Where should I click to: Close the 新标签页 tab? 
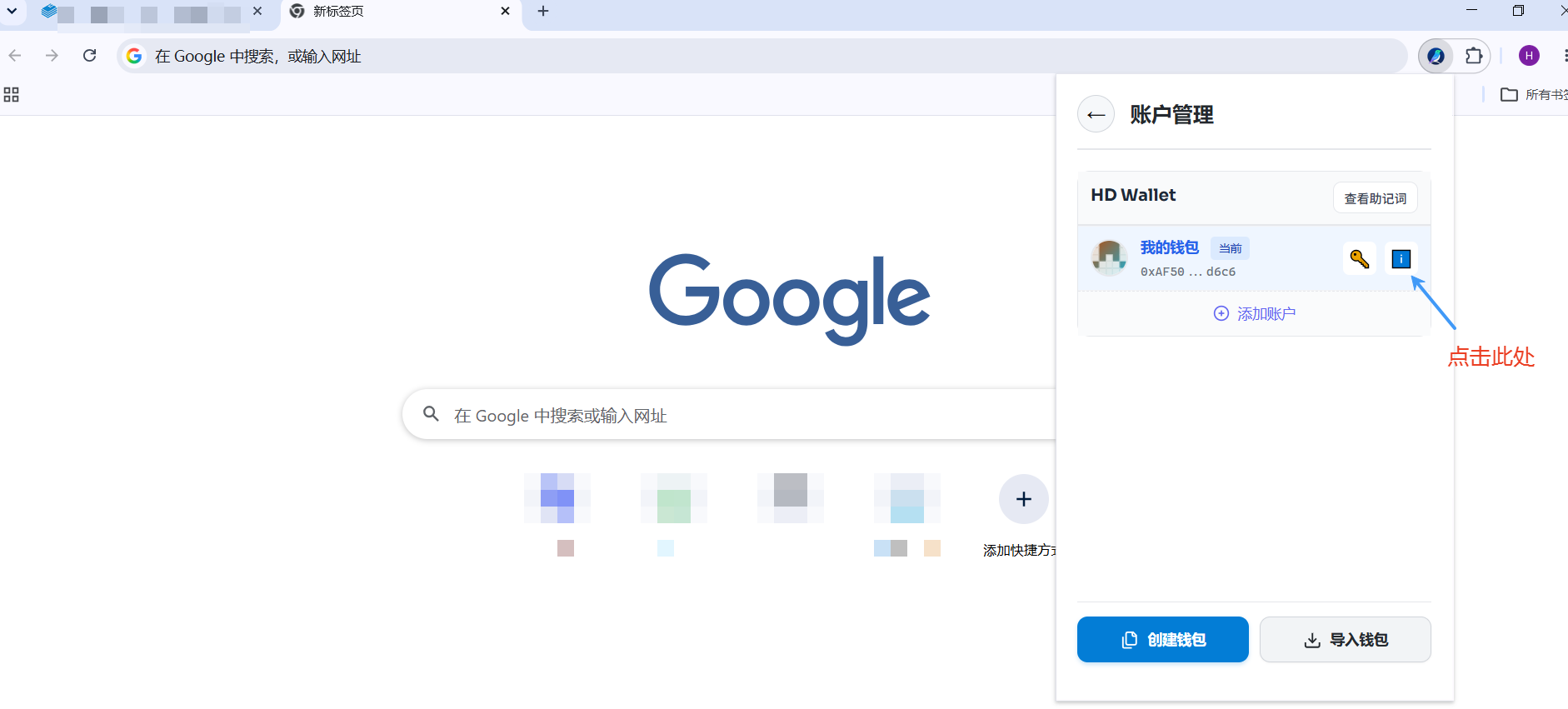click(x=505, y=11)
